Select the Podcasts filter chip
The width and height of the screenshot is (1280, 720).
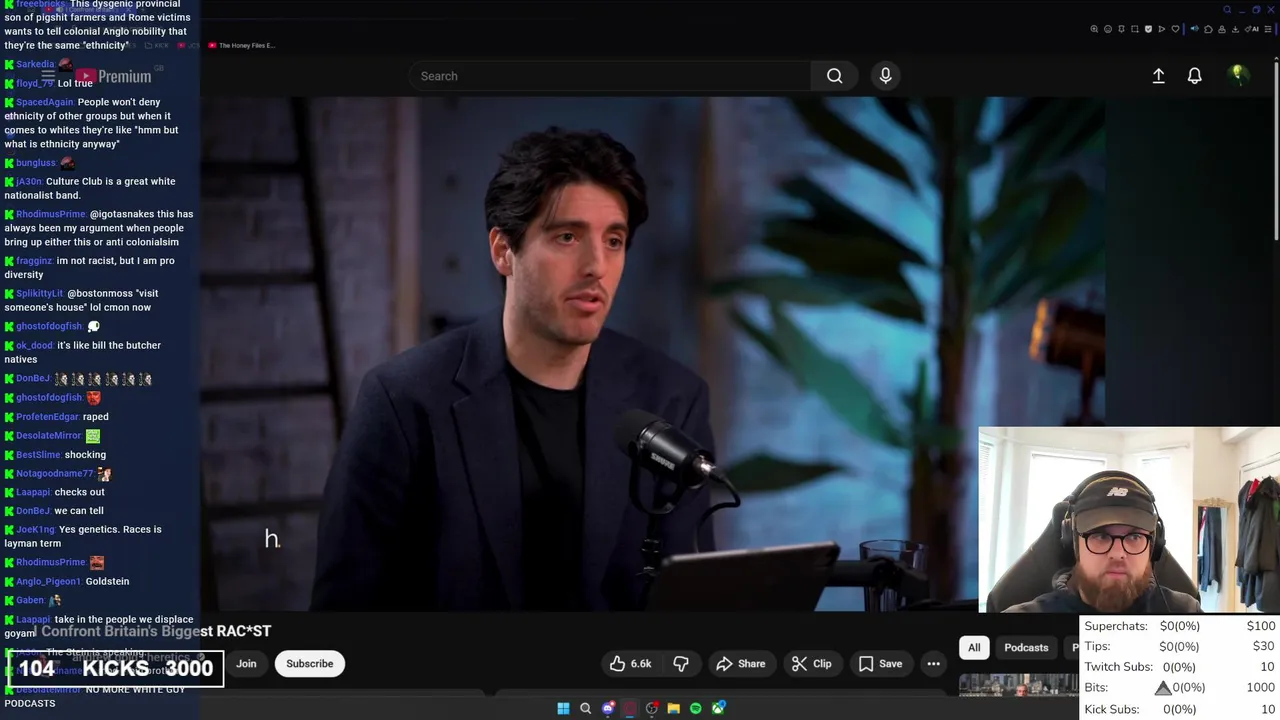click(1026, 648)
